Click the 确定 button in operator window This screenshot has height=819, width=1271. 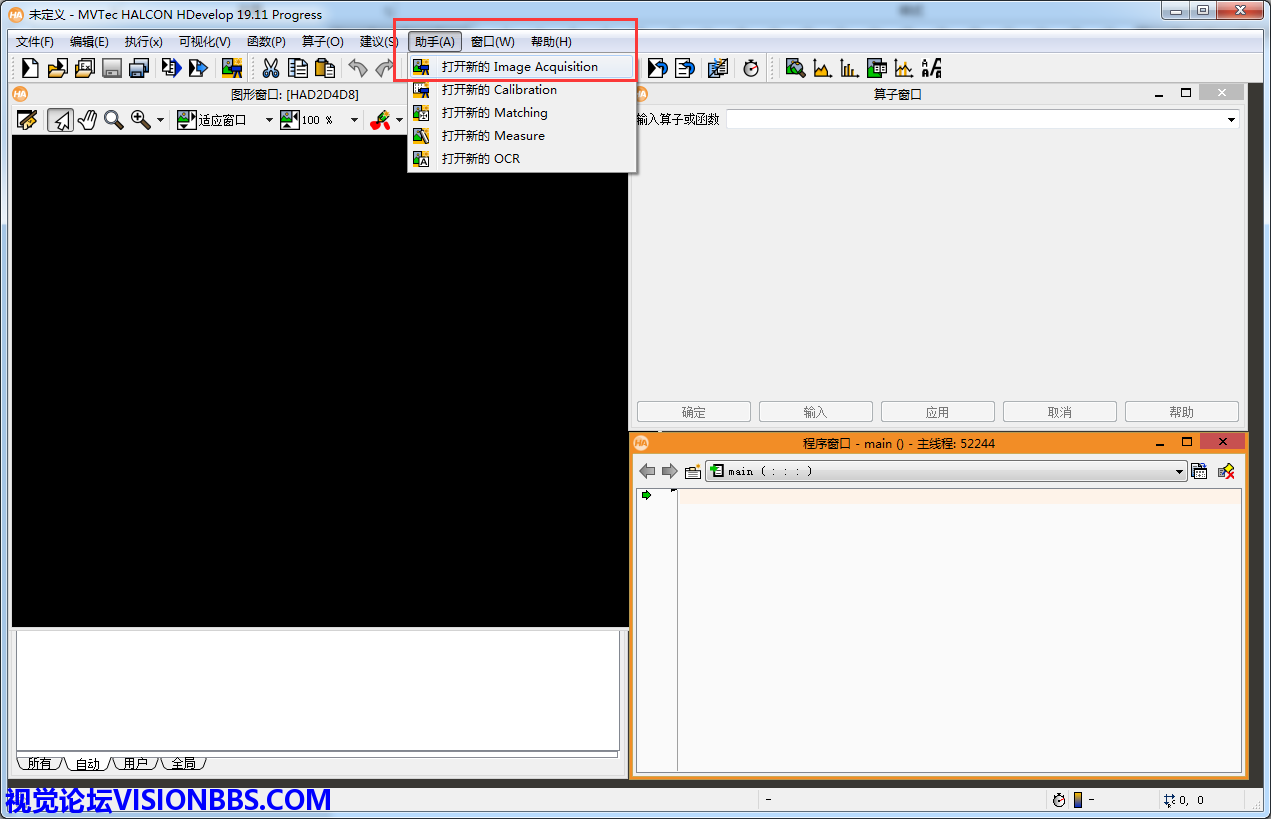tap(694, 412)
